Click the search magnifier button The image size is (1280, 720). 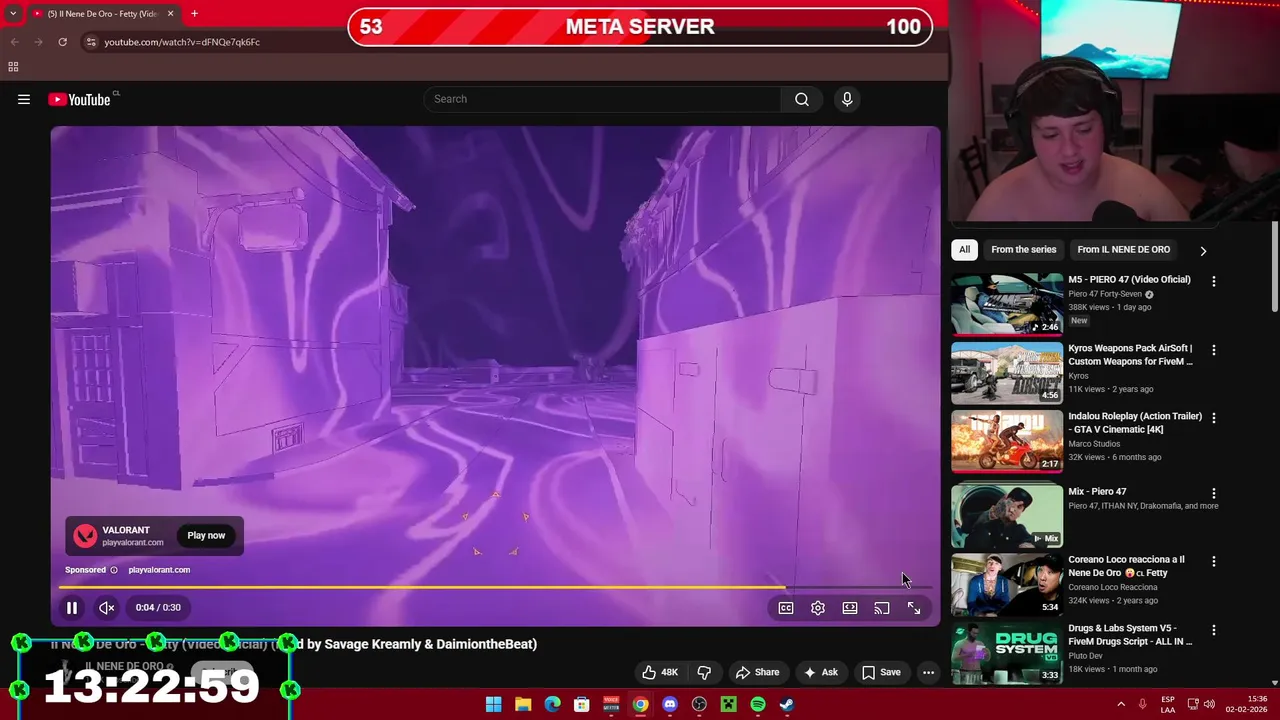(x=802, y=99)
